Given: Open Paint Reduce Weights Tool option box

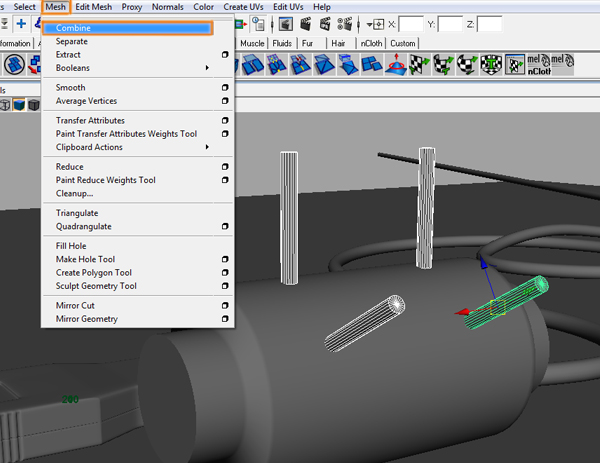Looking at the screenshot, I should click(225, 180).
